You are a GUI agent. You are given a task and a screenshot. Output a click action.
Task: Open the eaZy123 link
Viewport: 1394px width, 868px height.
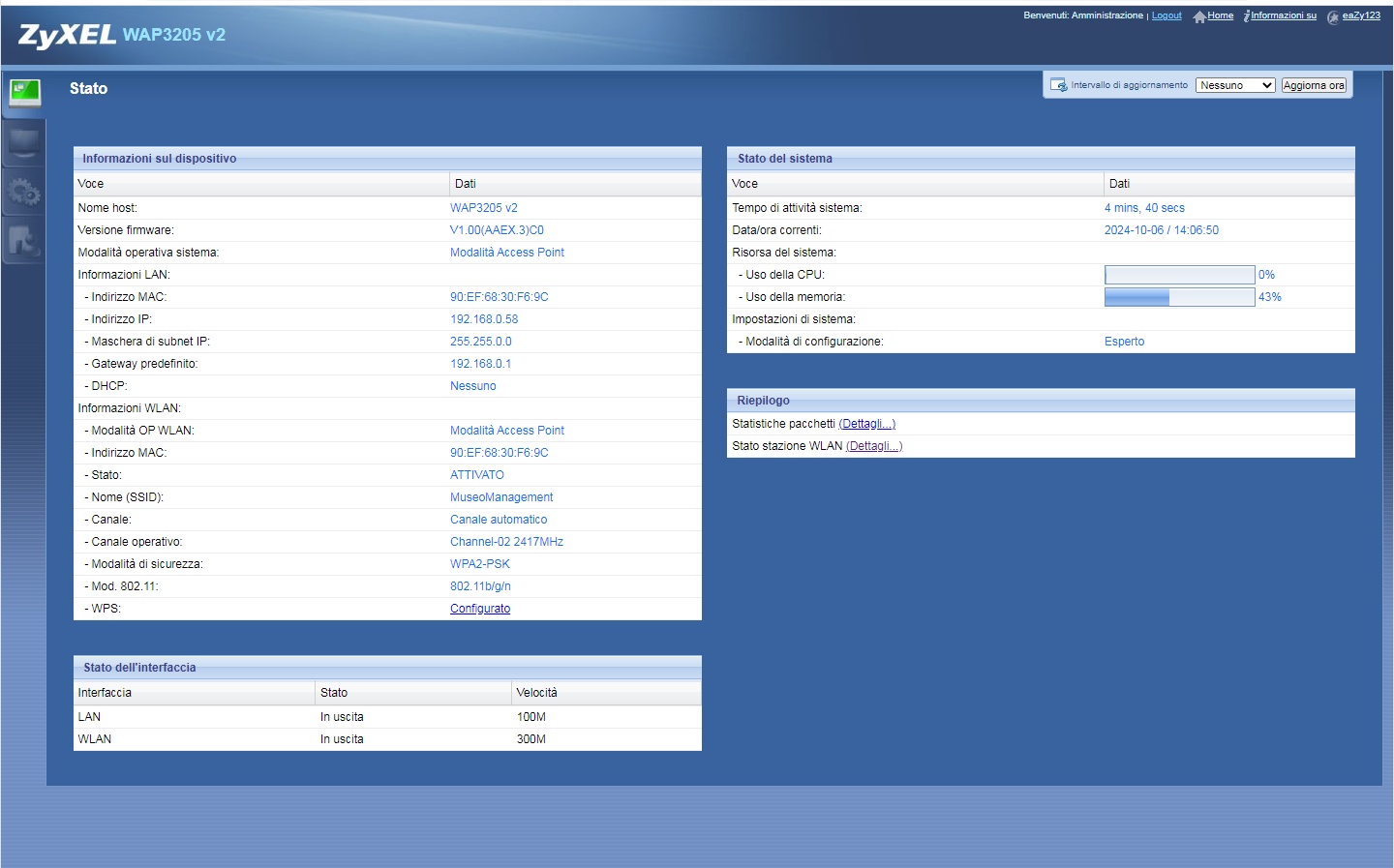1361,15
